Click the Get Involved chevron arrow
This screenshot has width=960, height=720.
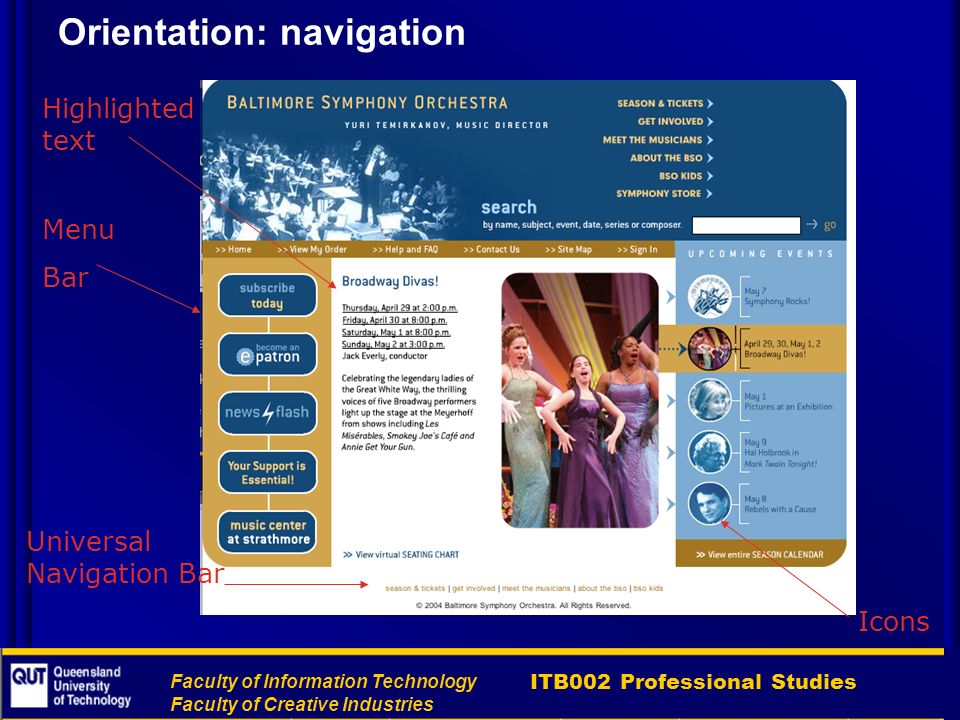coord(710,122)
